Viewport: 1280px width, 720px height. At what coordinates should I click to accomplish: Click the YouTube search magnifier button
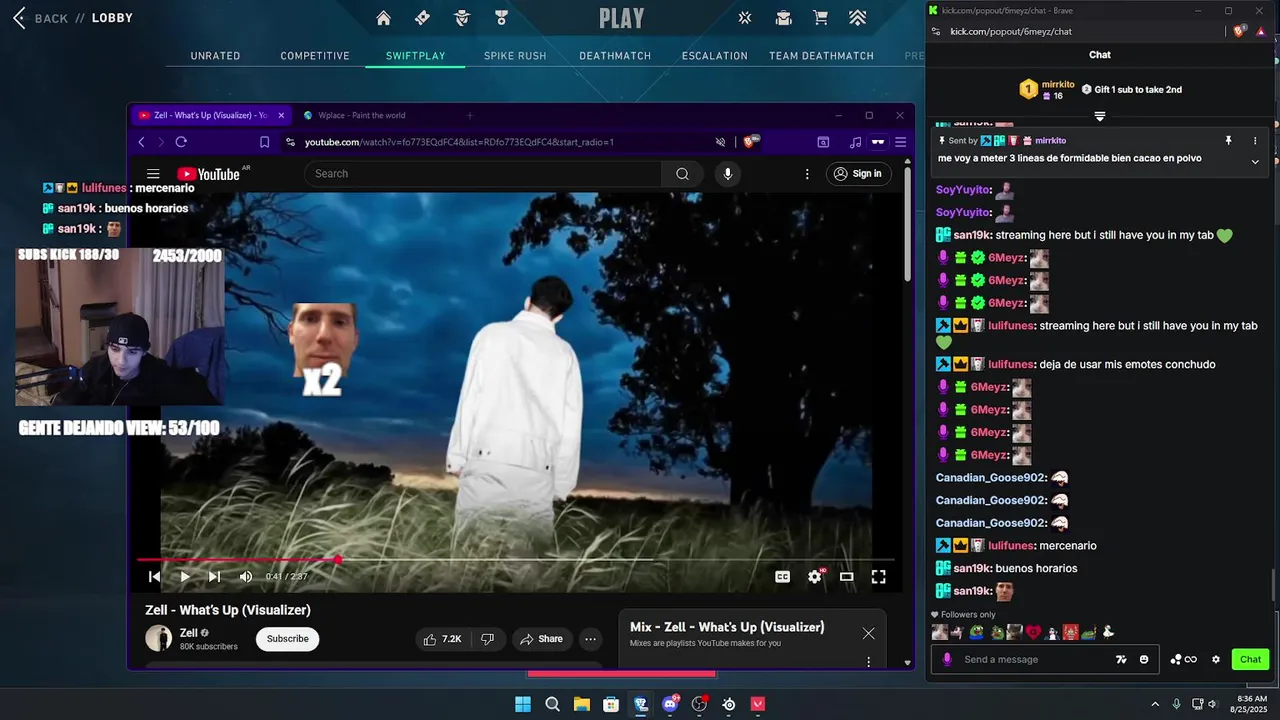tap(682, 174)
